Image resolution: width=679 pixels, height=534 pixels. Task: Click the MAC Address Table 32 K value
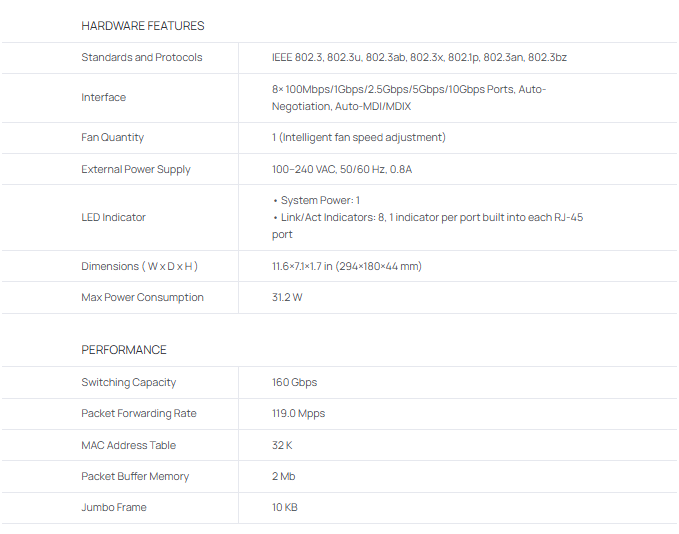coord(282,445)
